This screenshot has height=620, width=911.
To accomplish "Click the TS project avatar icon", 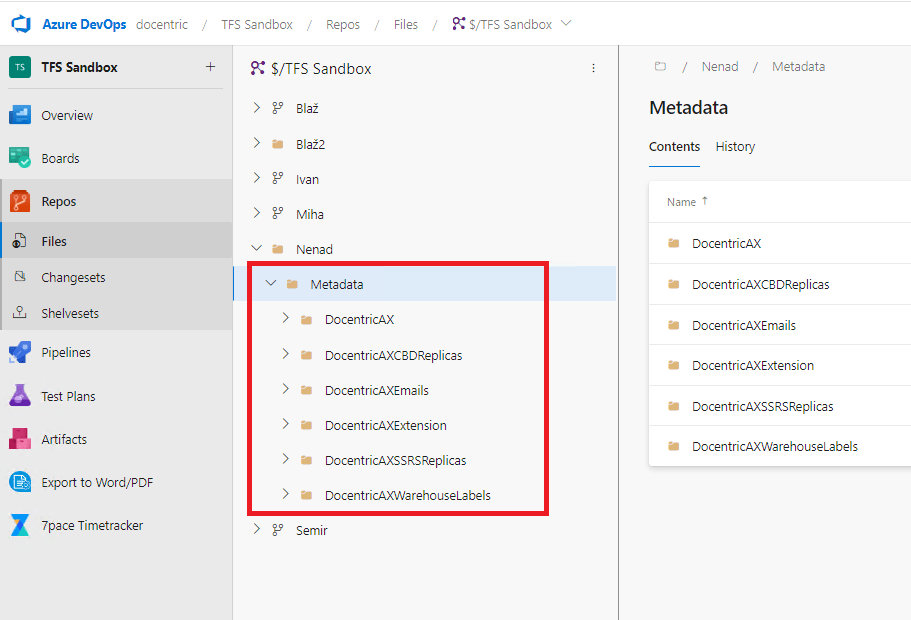I will (x=20, y=67).
